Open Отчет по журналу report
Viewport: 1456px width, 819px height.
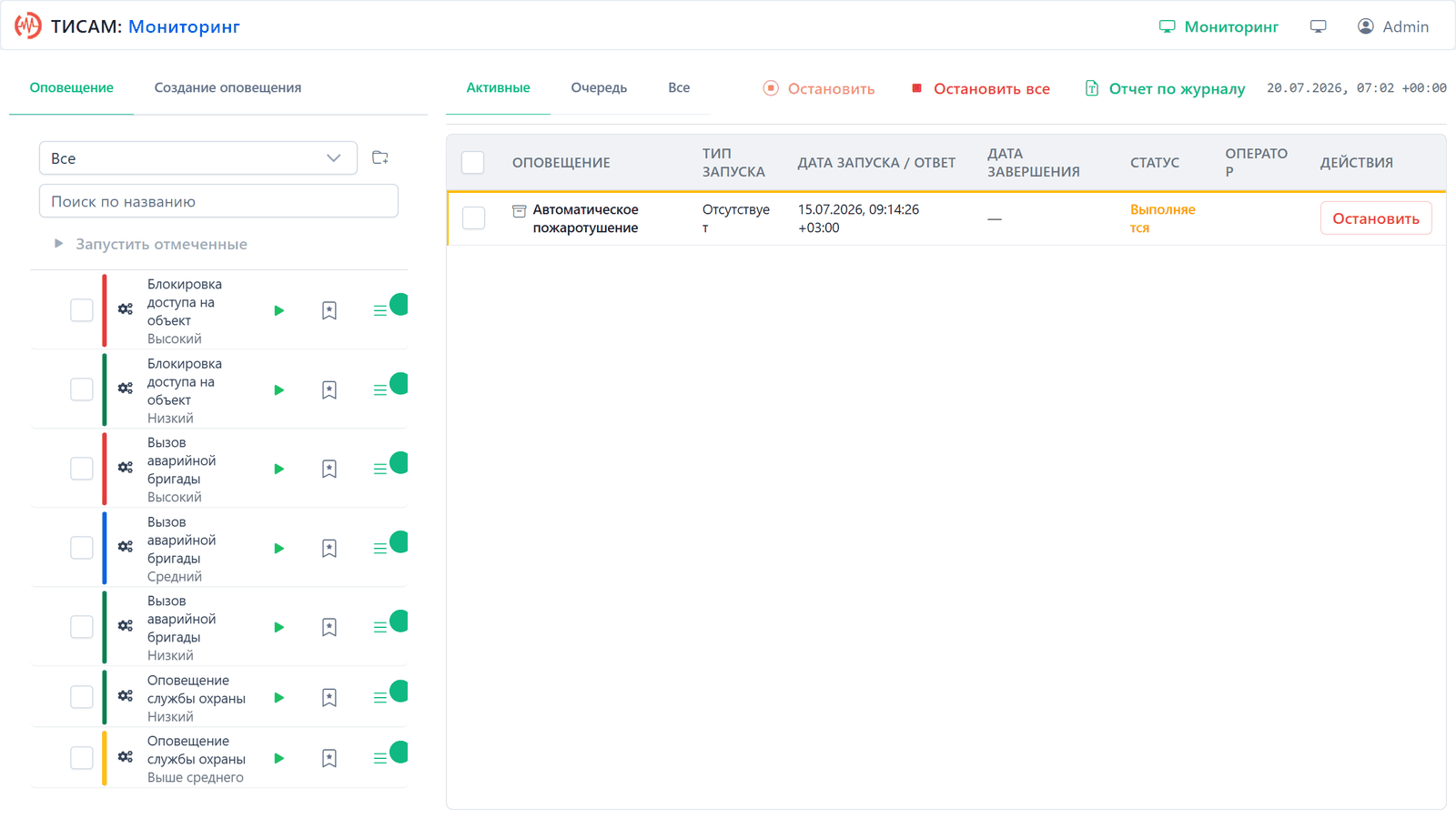(x=1165, y=88)
